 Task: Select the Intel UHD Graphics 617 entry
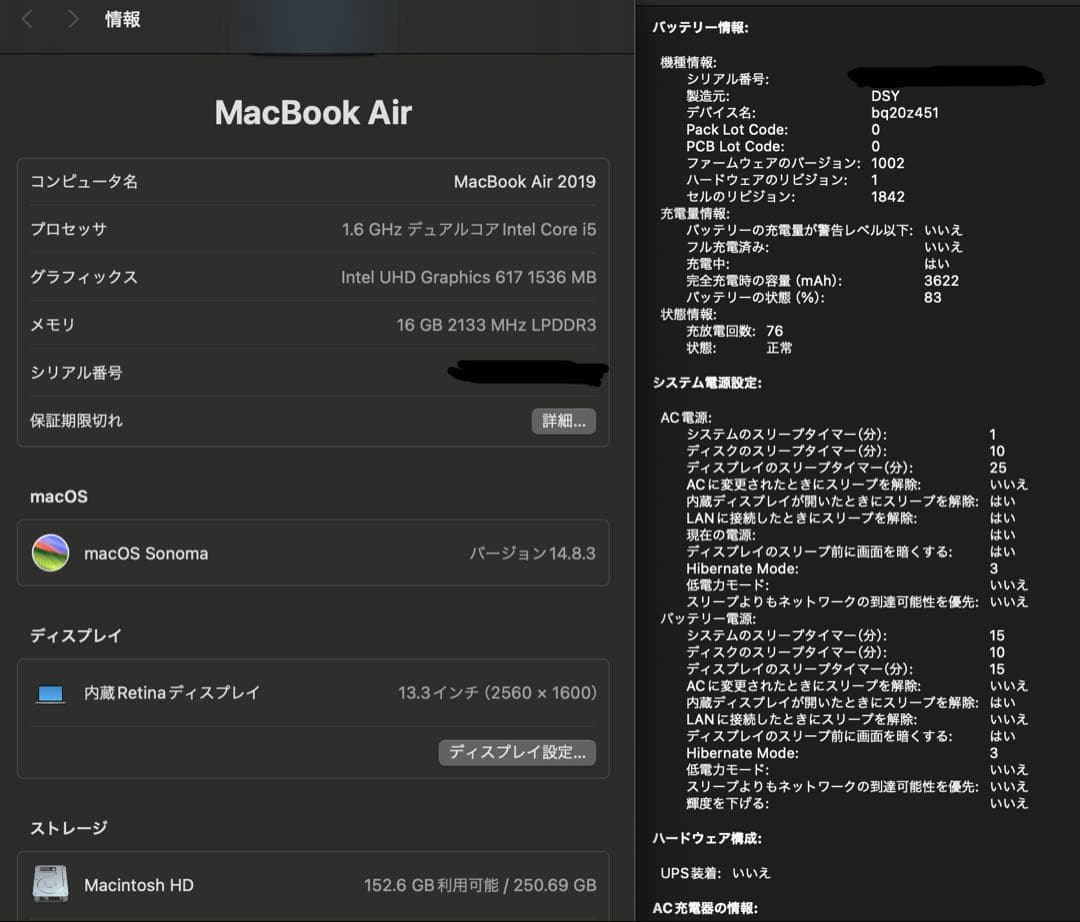pyautogui.click(x=468, y=277)
